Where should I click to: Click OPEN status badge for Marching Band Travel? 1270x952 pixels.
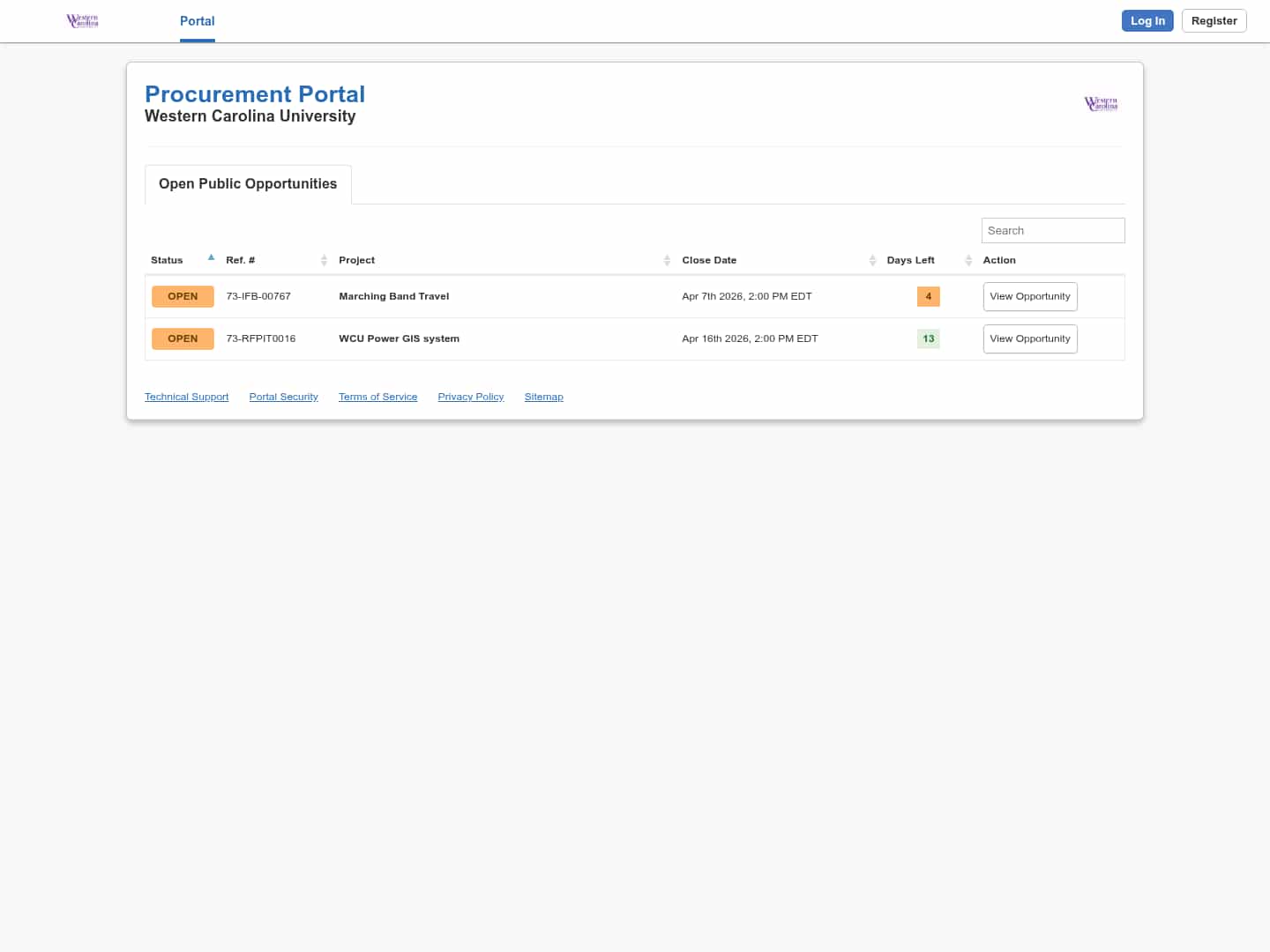pos(183,296)
